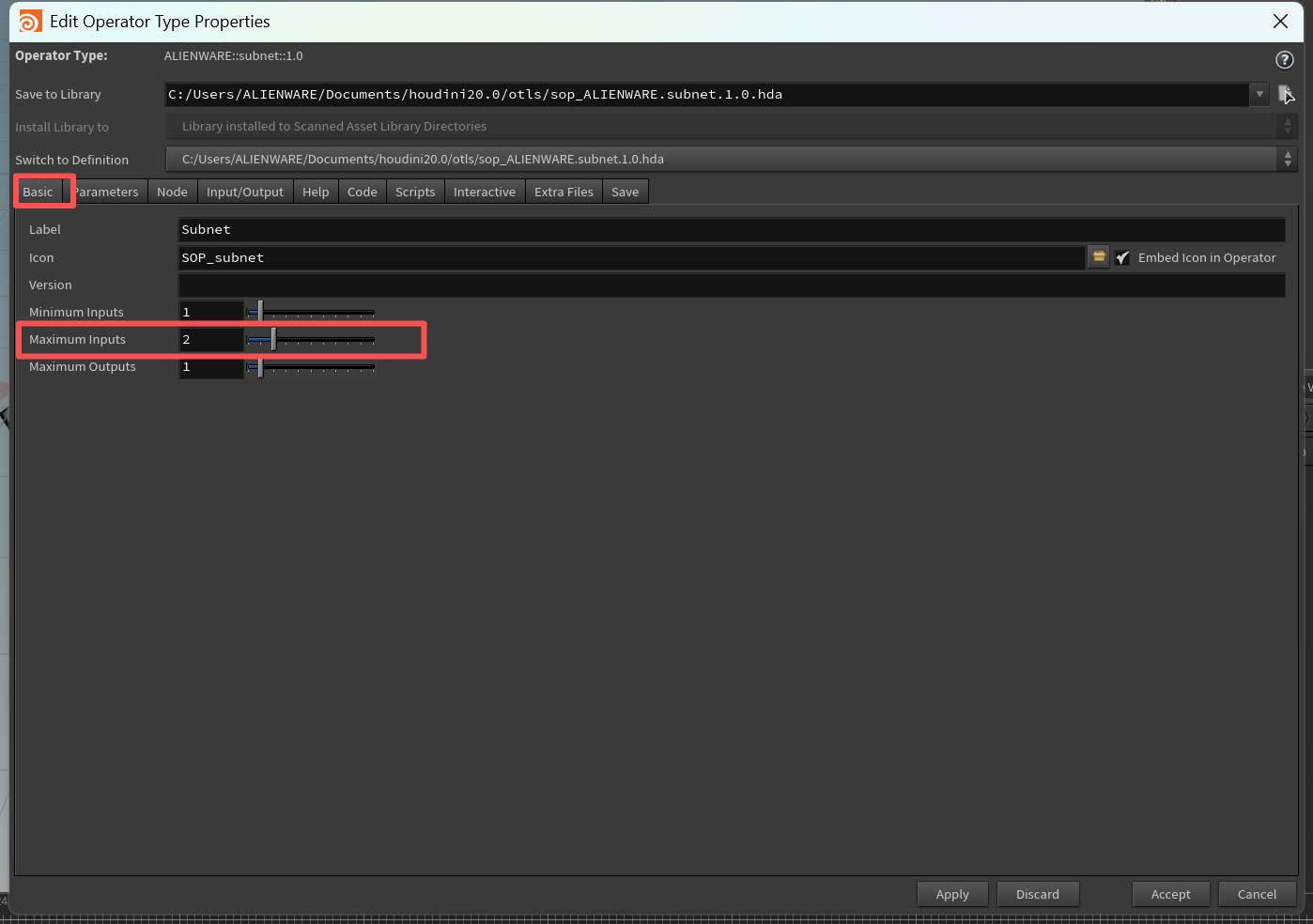1313x924 pixels.
Task: Switch to the Basic tab
Action: click(x=38, y=192)
